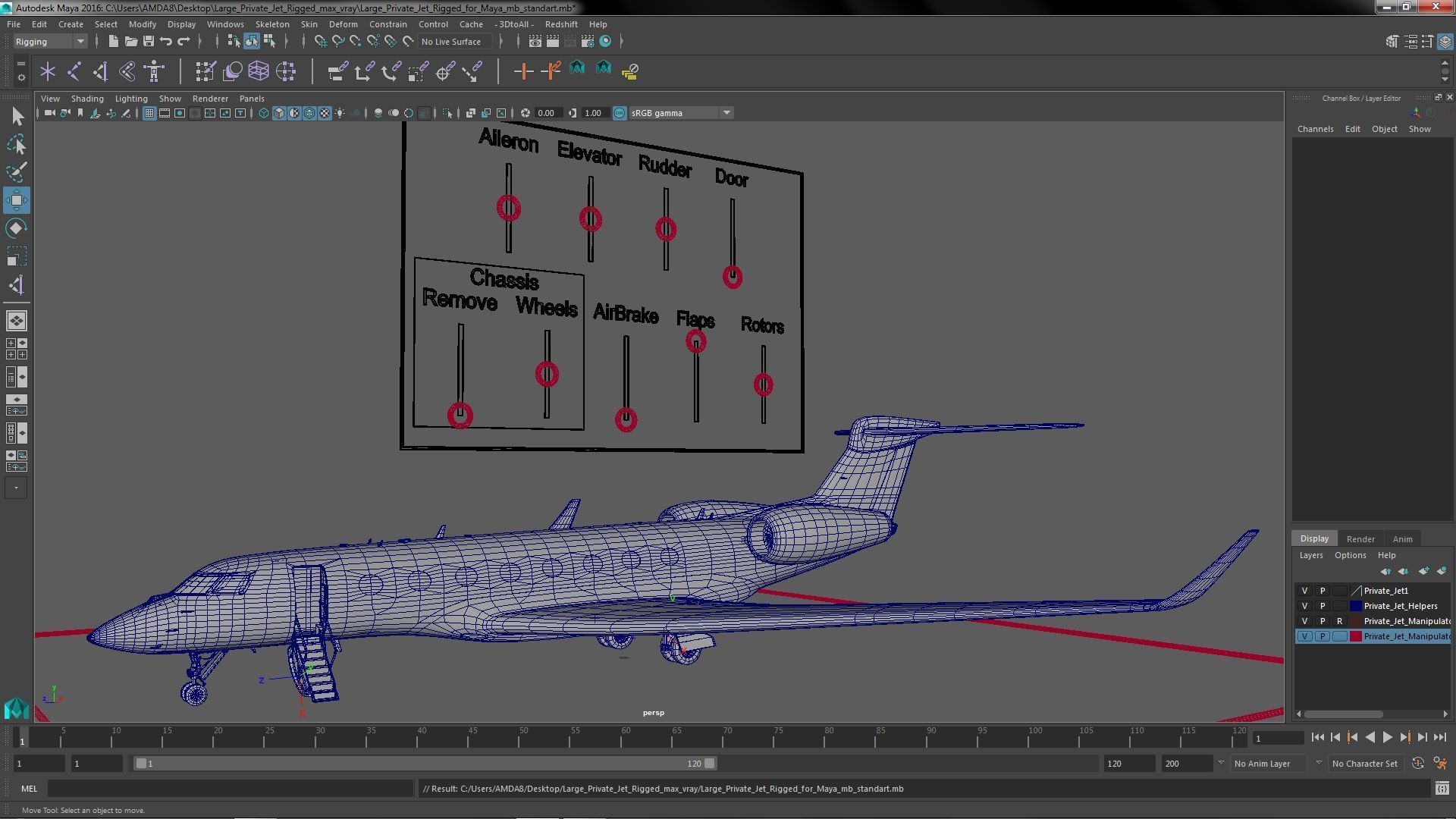The image size is (1456, 819).
Task: Open the Animation preferences running-man icon
Action: click(x=1440, y=764)
